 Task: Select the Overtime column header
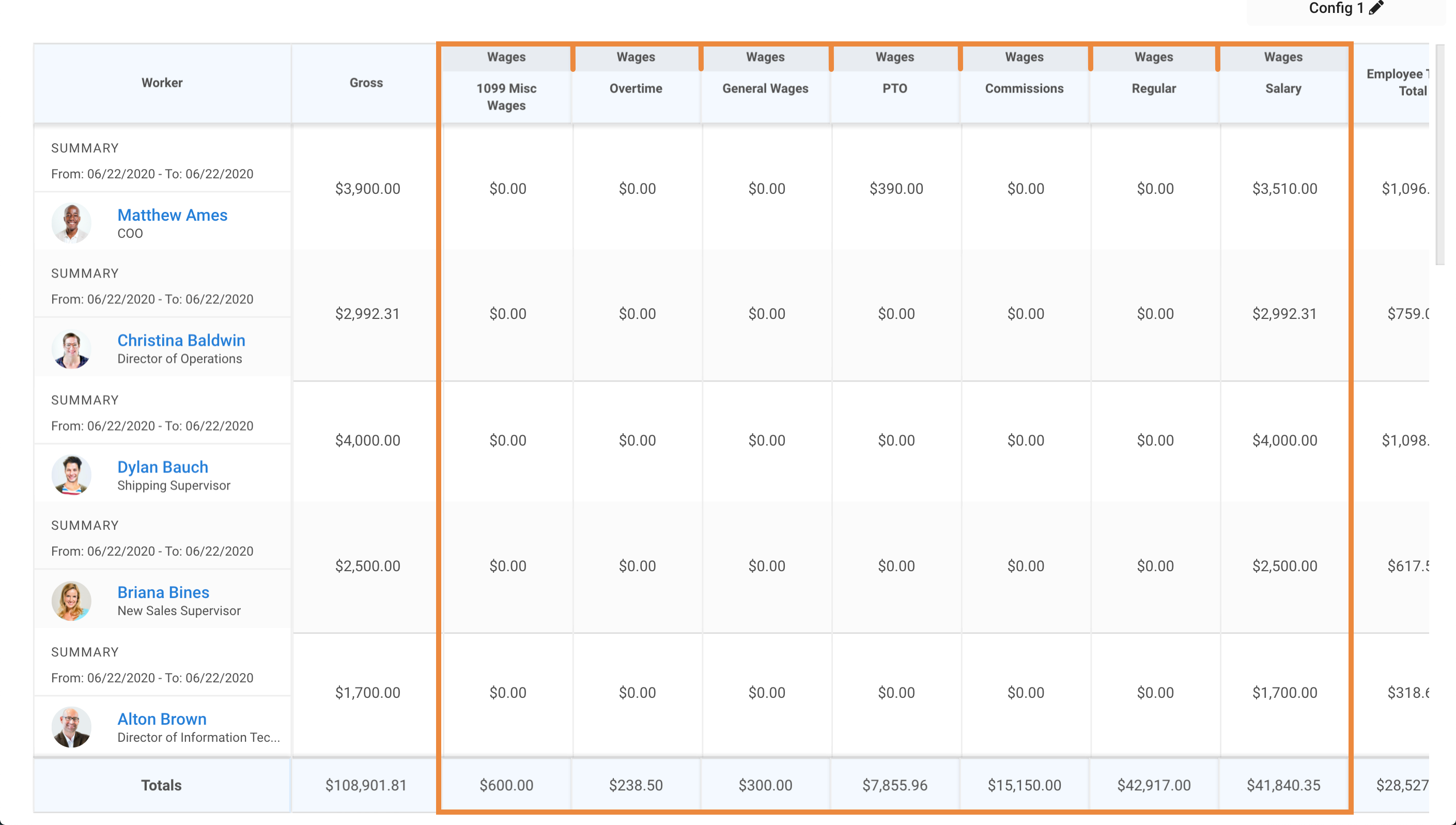click(636, 88)
